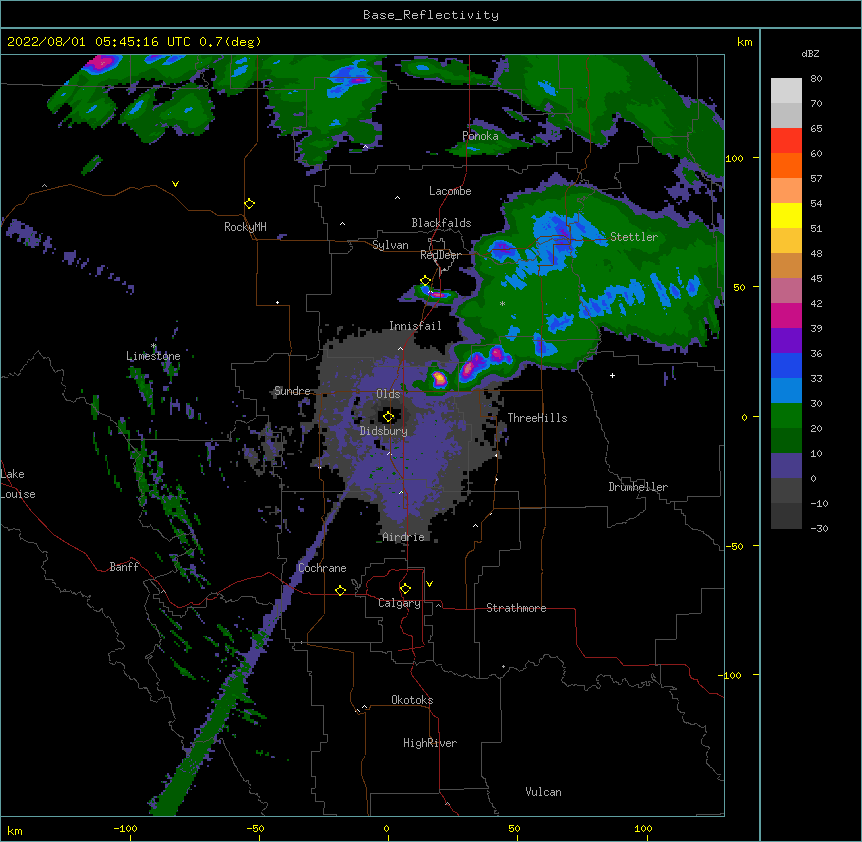This screenshot has width=862, height=842.
Task: Click the yellow diamond marker below RedDeer
Action: click(426, 281)
